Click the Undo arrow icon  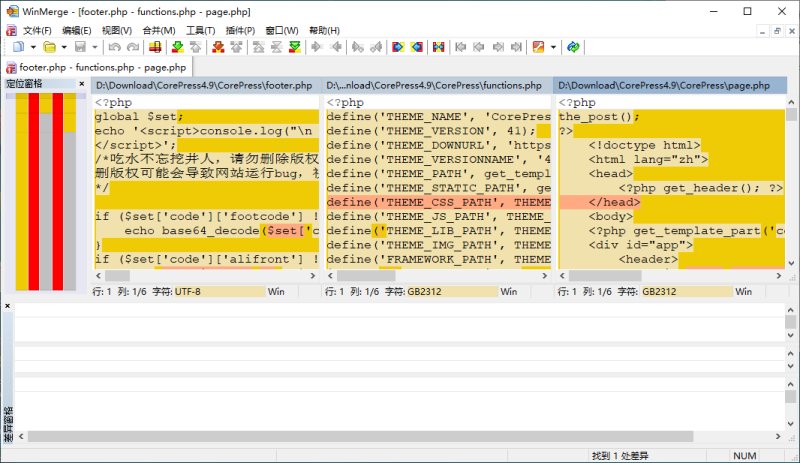click(x=114, y=47)
